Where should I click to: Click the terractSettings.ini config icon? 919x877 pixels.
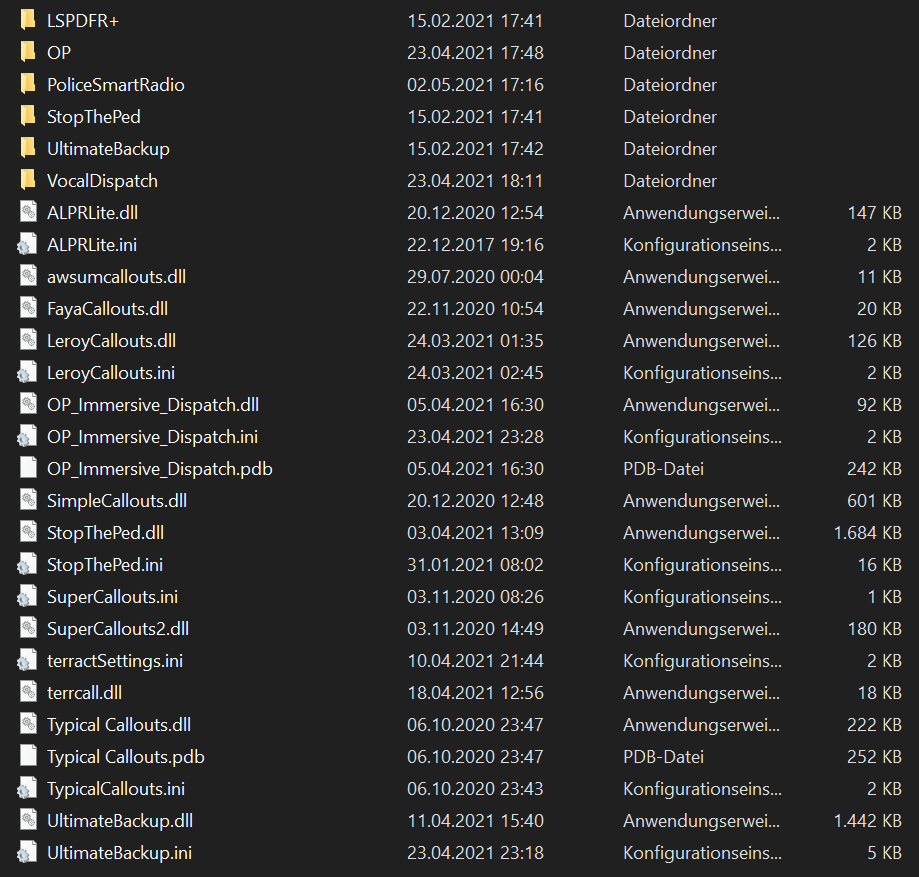click(x=27, y=661)
